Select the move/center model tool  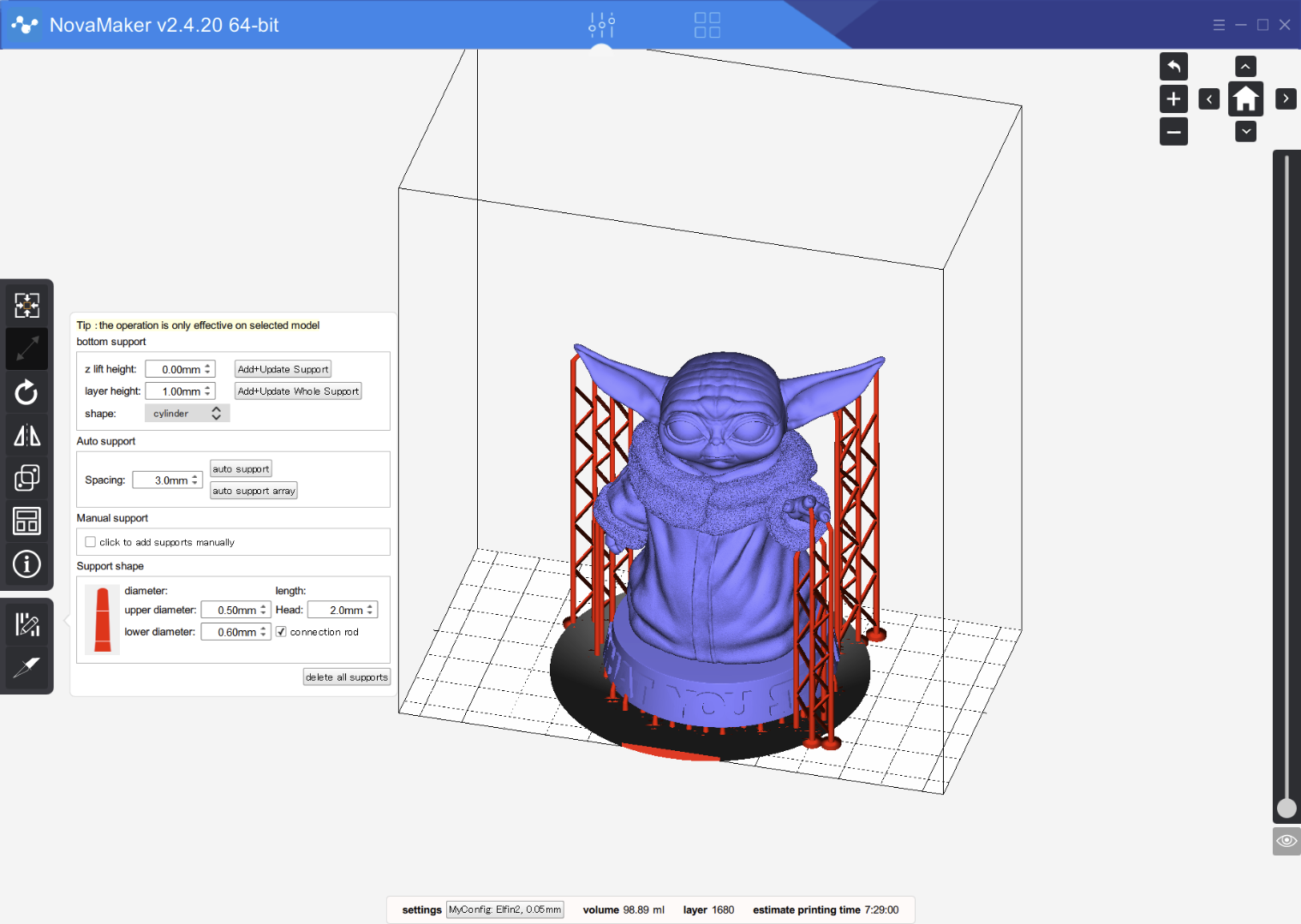coord(27,306)
